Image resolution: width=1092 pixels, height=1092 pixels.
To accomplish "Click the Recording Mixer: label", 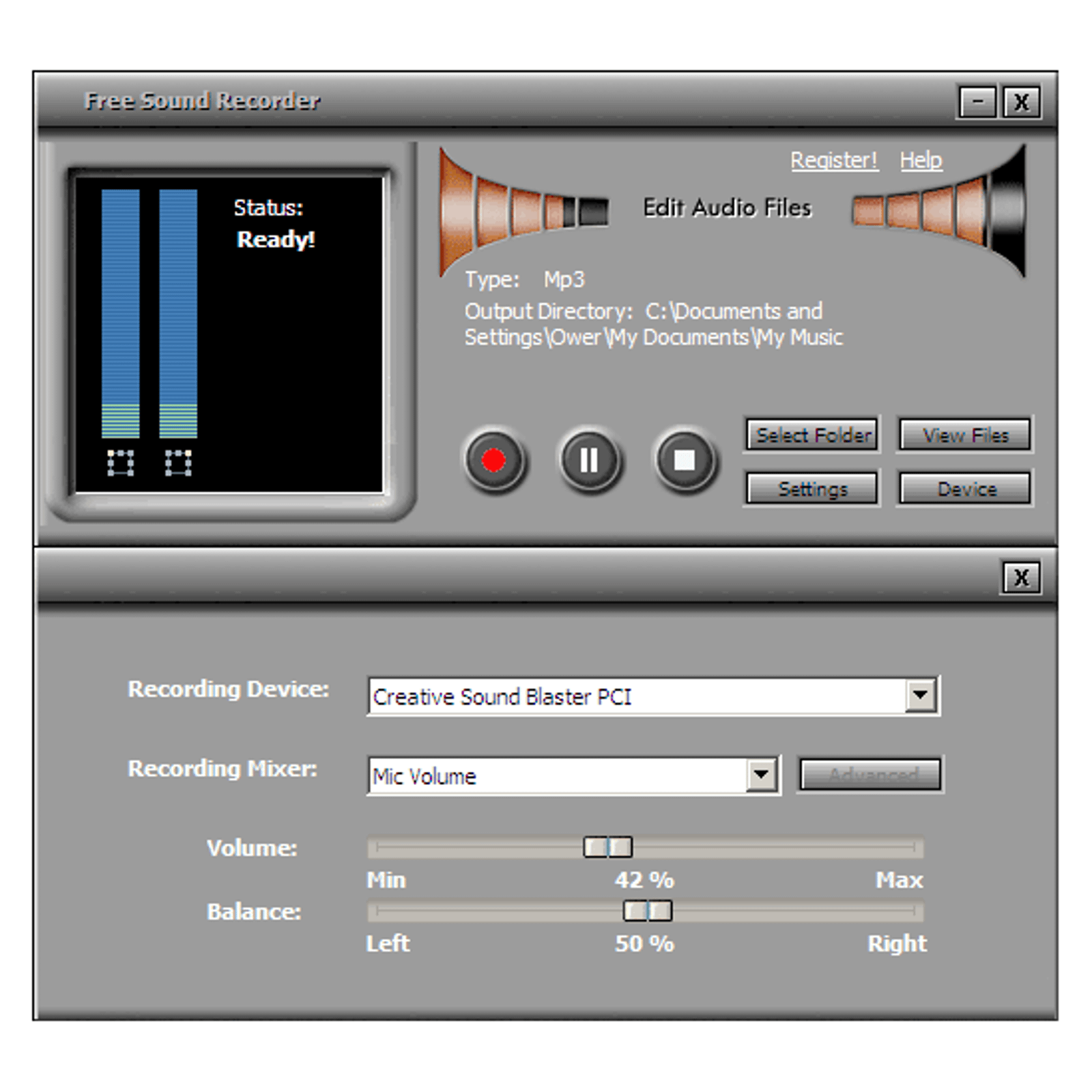I will [222, 769].
